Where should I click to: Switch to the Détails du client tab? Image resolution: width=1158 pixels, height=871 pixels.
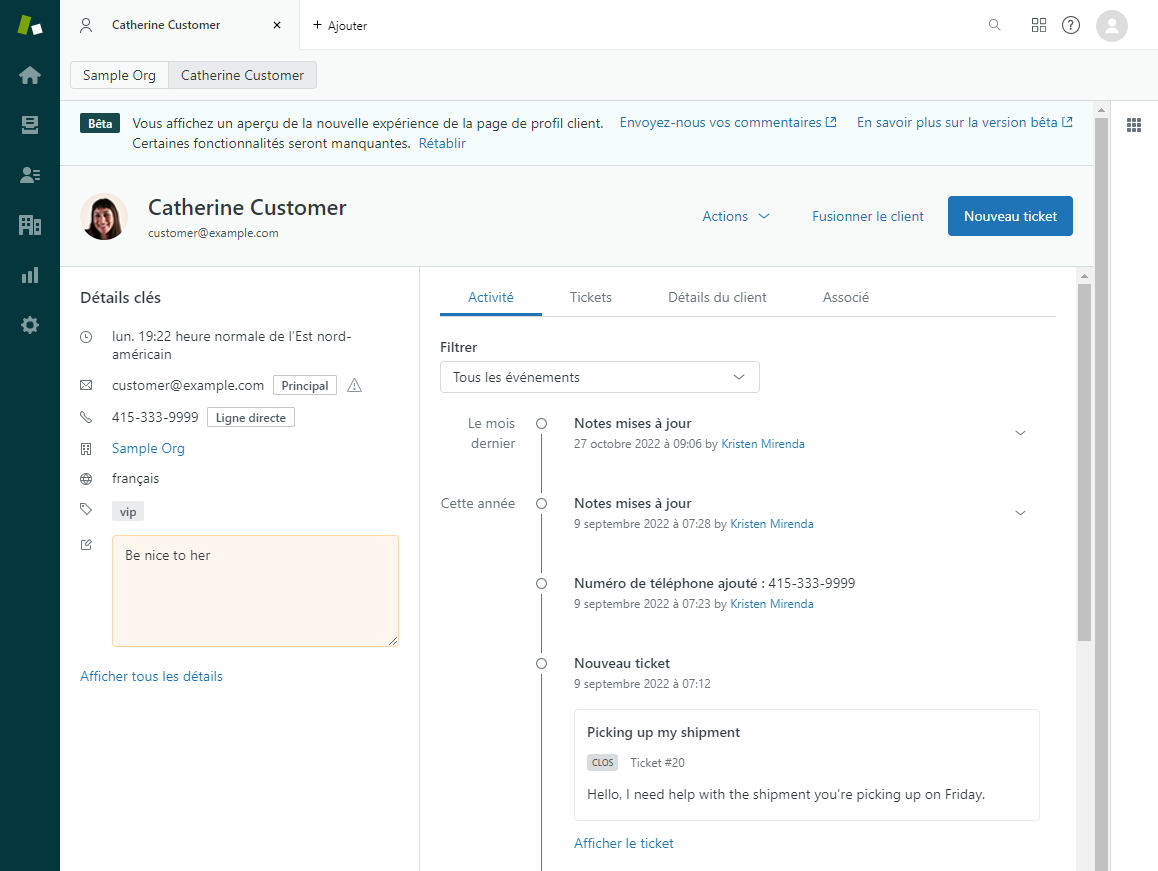point(717,297)
